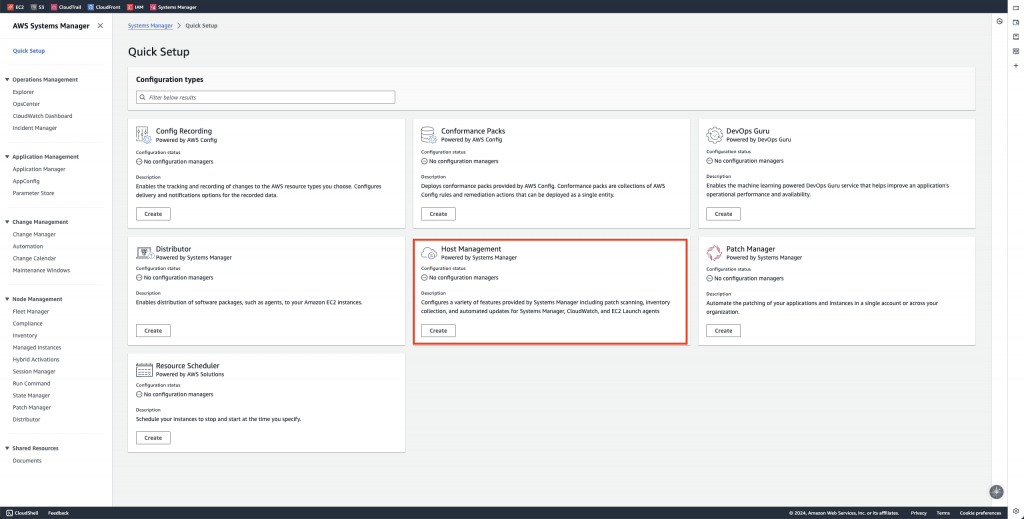This screenshot has height=519, width=1024.
Task: Open Fleet Manager in the sidebar
Action: (31, 312)
